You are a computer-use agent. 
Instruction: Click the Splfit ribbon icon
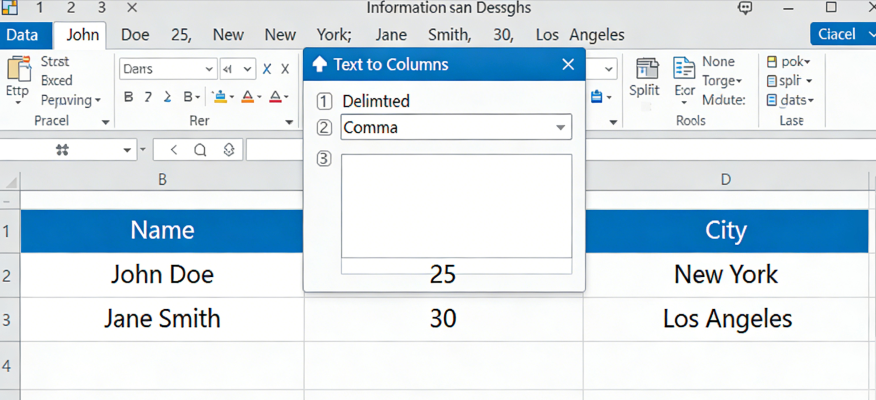[x=646, y=69]
